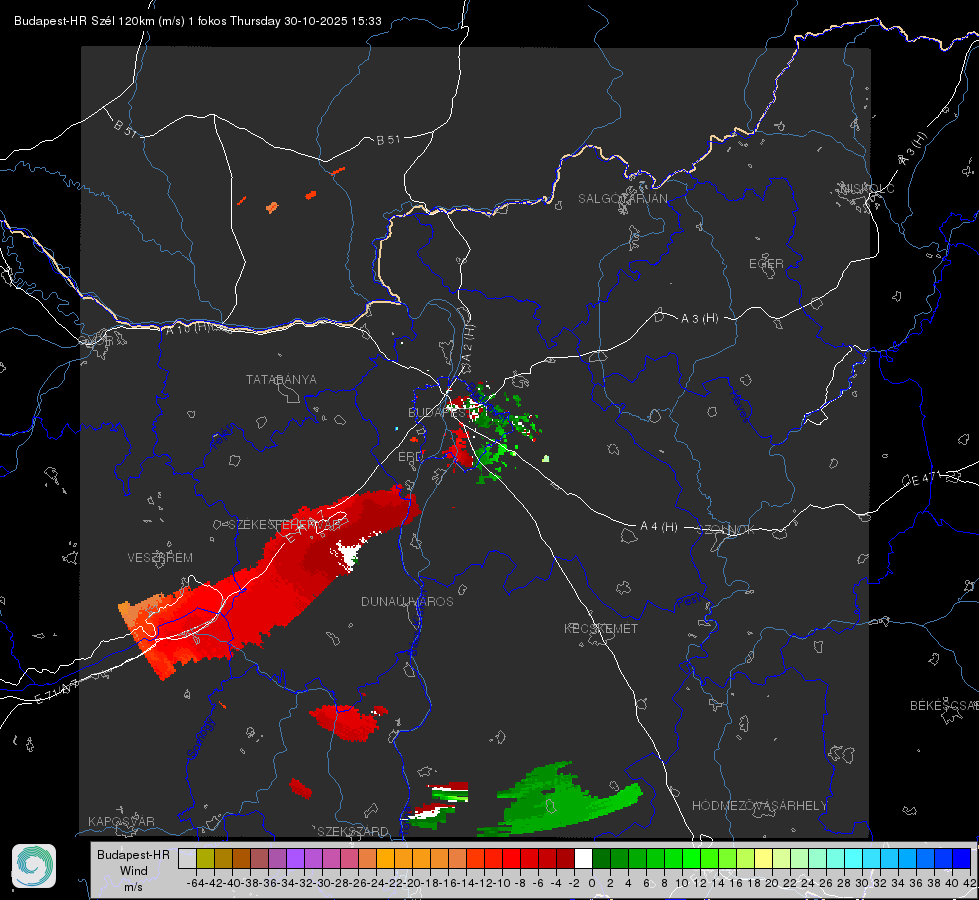
Task: Click the swirl weather service logo
Action: [x=34, y=866]
